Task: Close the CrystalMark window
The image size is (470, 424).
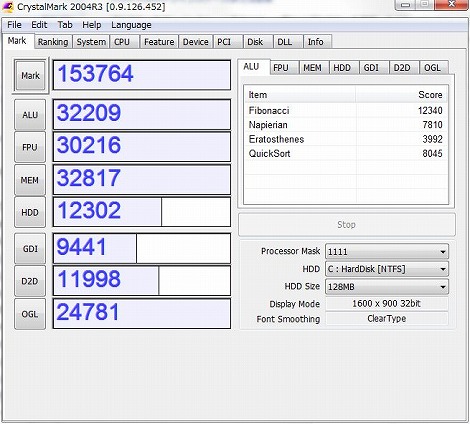Action: 452,4
